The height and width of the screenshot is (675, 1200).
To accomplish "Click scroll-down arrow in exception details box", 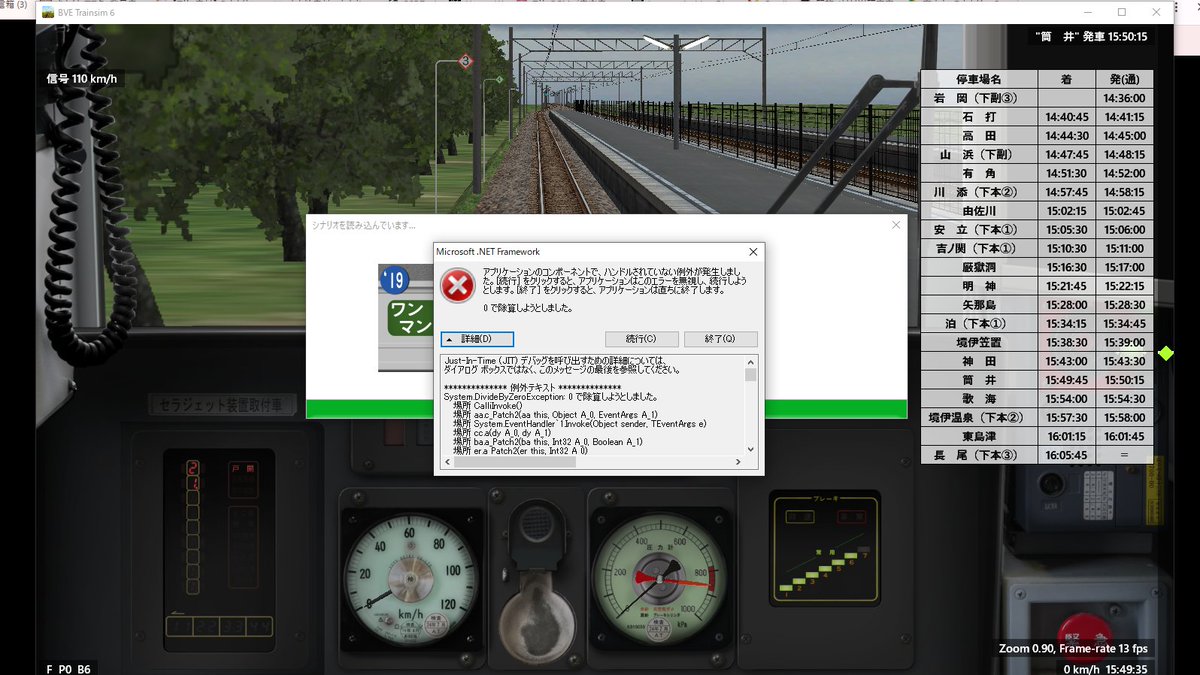I will (751, 450).
